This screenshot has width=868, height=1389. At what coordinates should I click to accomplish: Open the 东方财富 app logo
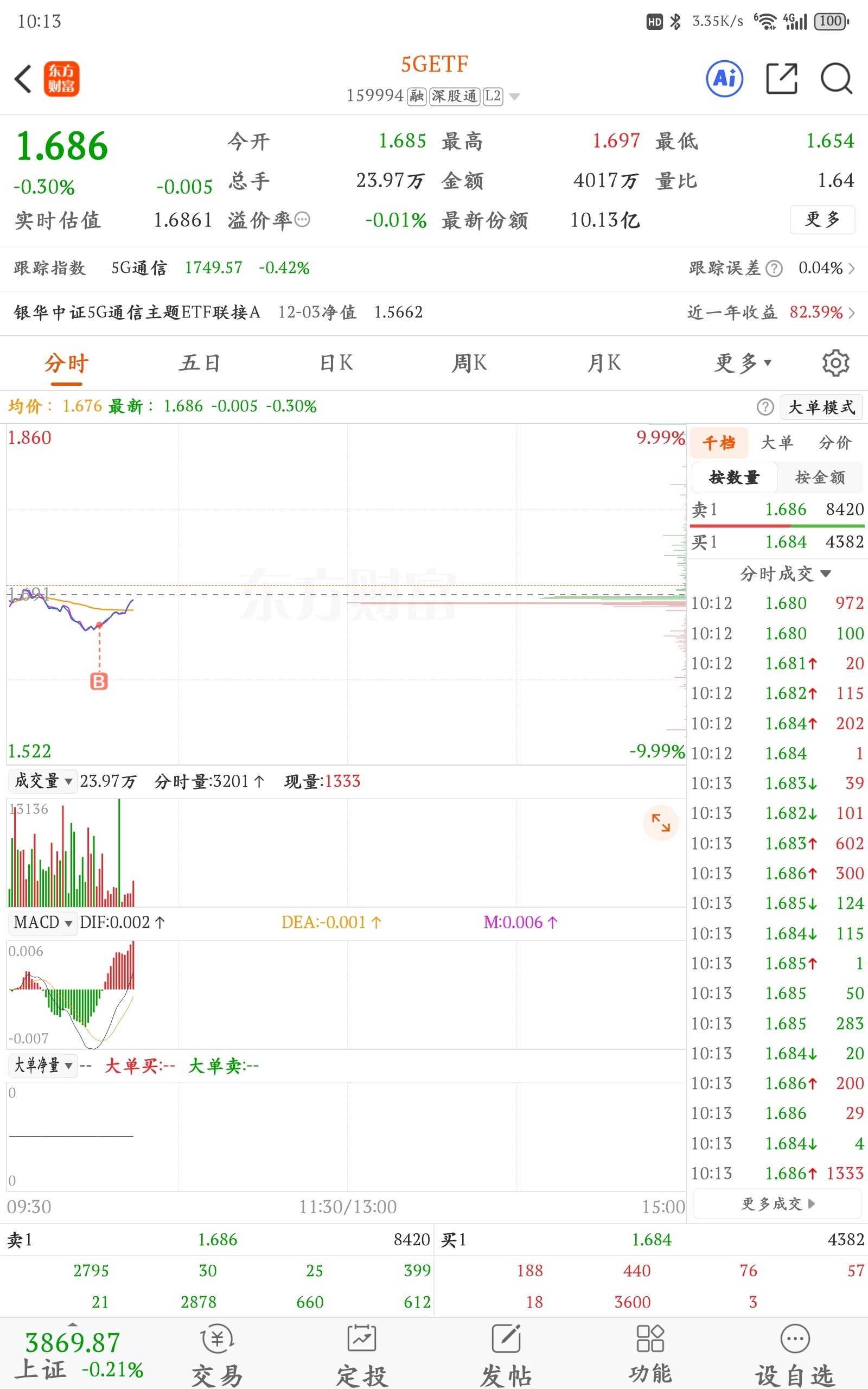[61, 79]
